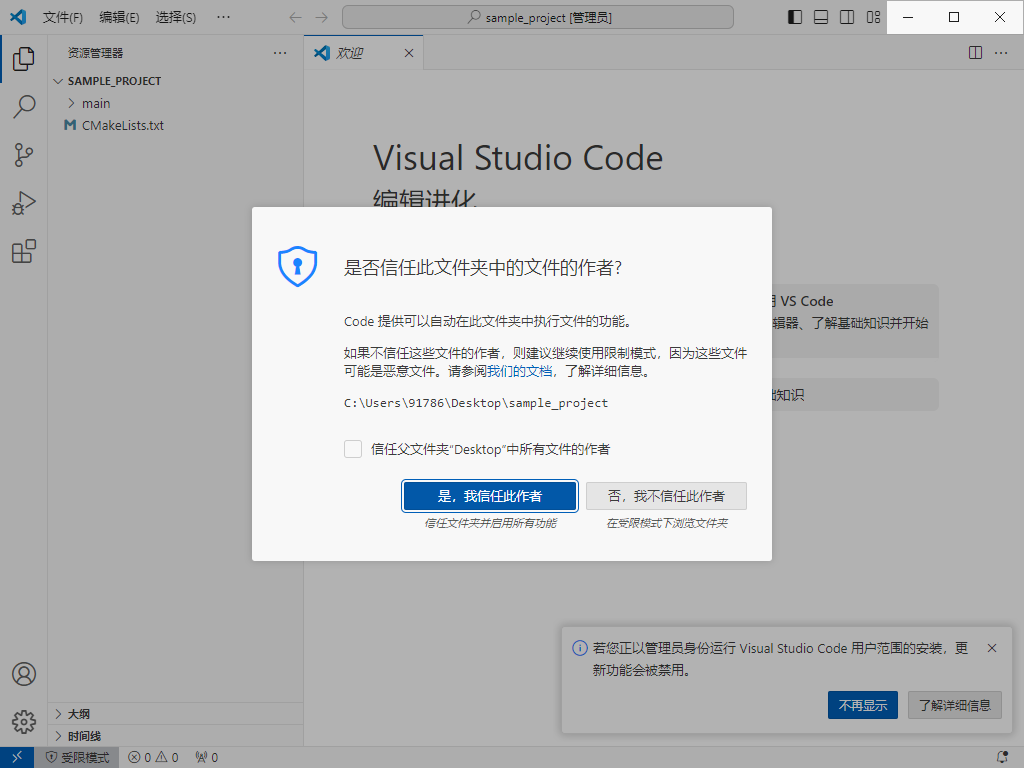Click the ports forwarded status indicator

(x=206, y=757)
